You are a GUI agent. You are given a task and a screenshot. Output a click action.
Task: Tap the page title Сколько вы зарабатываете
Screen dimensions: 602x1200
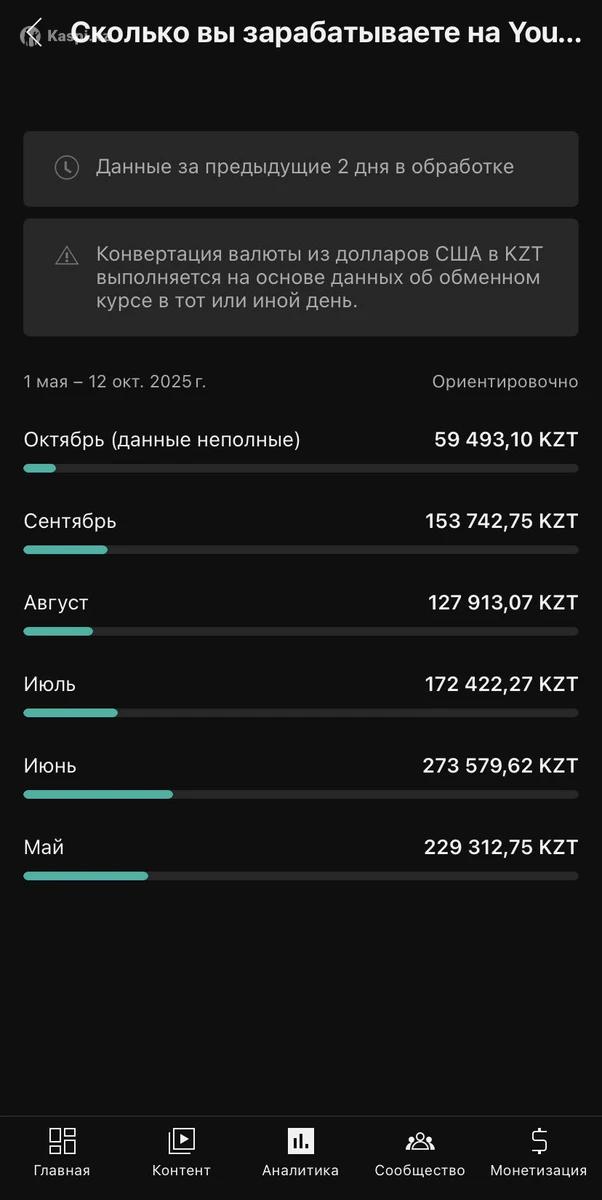click(325, 32)
